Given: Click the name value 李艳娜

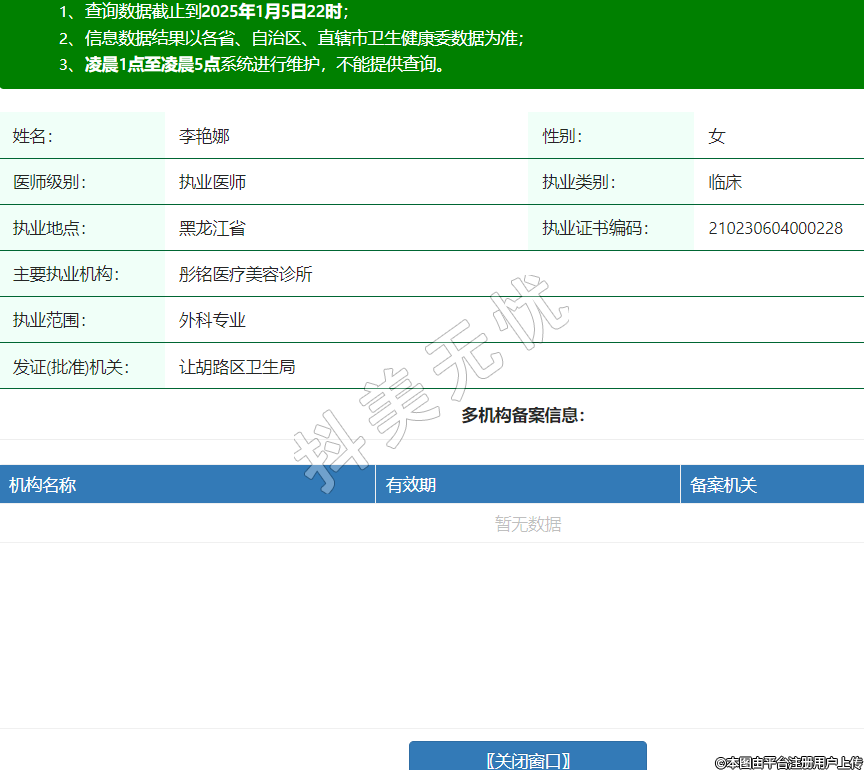Looking at the screenshot, I should pyautogui.click(x=204, y=136).
